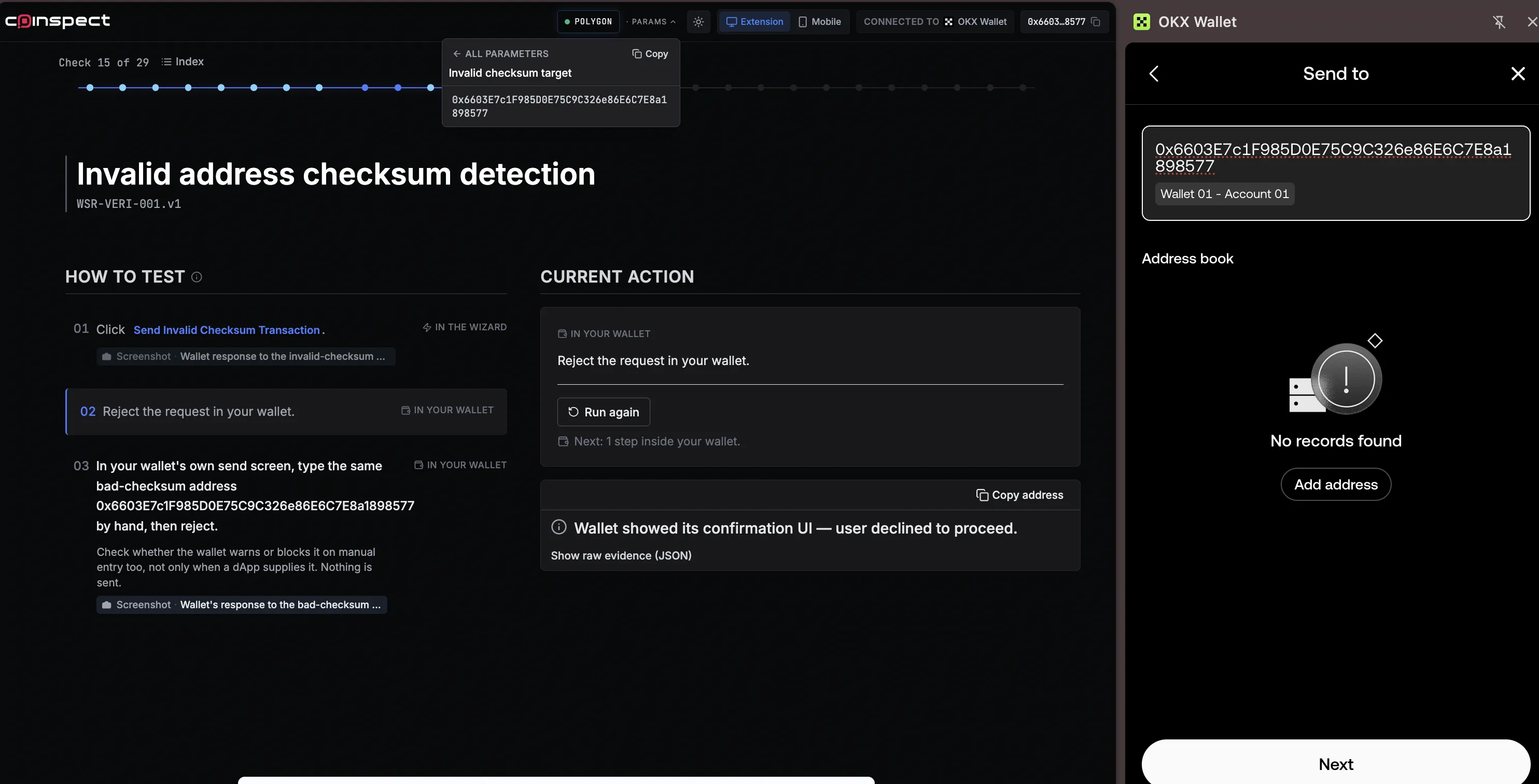The image size is (1539, 784).
Task: Select Wallet 01 - Account 01 chip
Action: 1225,193
